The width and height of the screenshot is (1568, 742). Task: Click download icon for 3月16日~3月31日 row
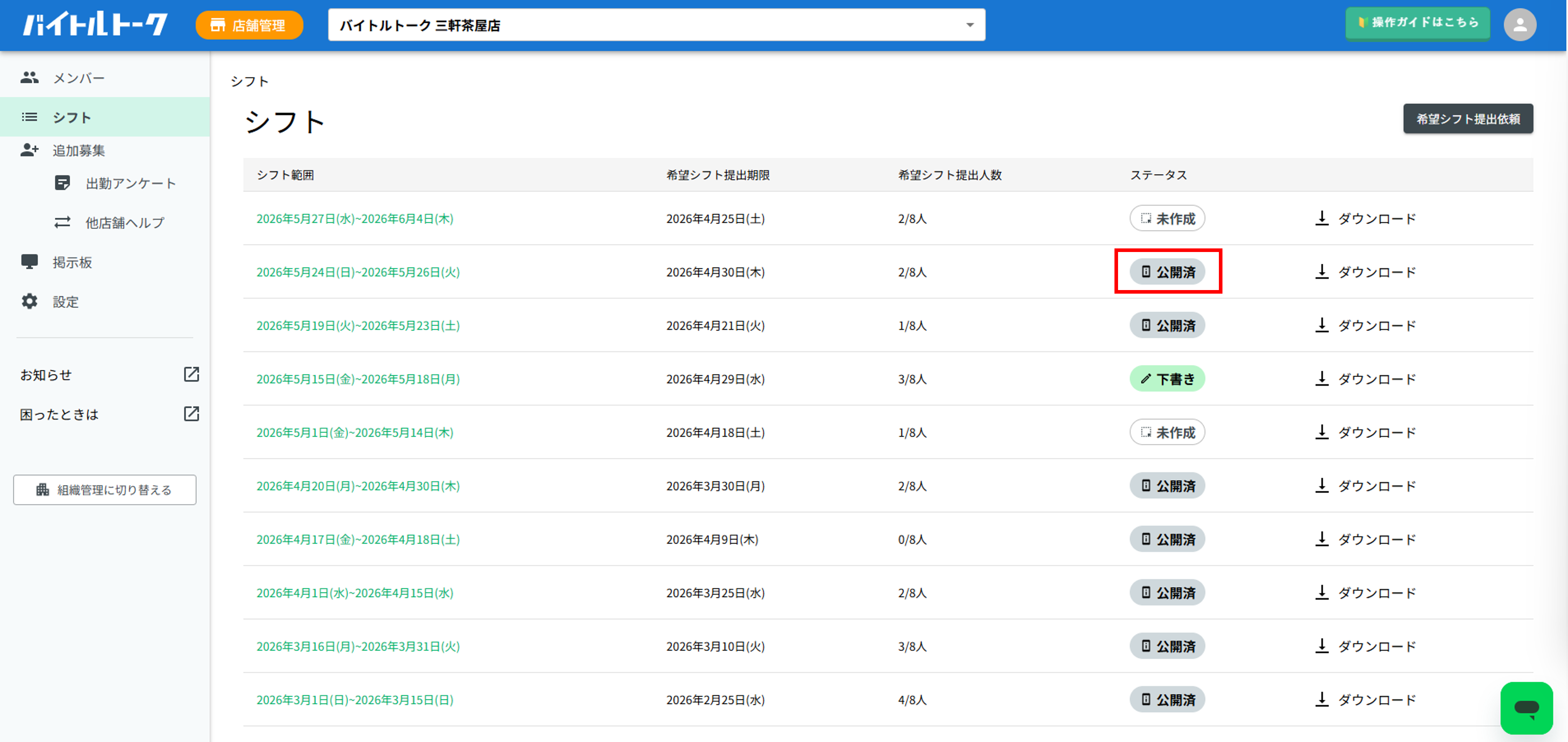click(1321, 646)
